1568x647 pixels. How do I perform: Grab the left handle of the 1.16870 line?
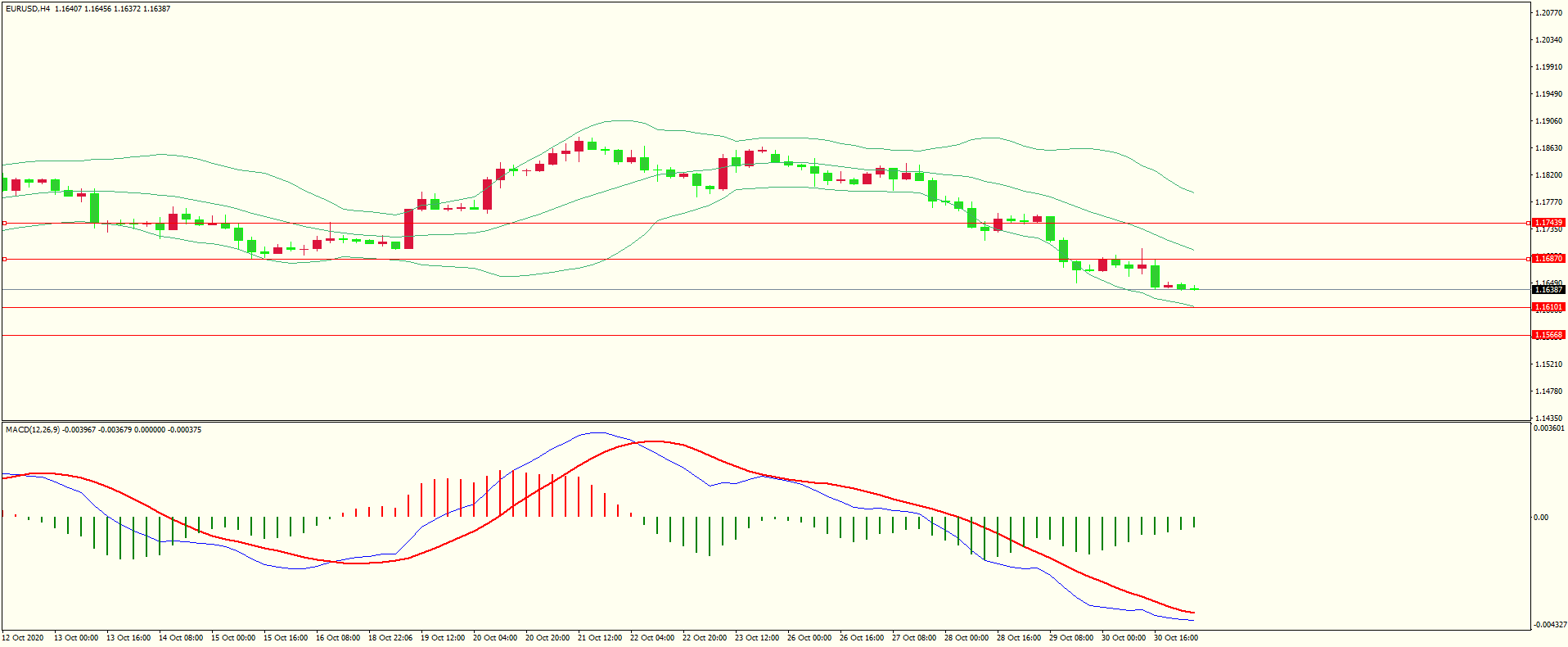click(4, 259)
